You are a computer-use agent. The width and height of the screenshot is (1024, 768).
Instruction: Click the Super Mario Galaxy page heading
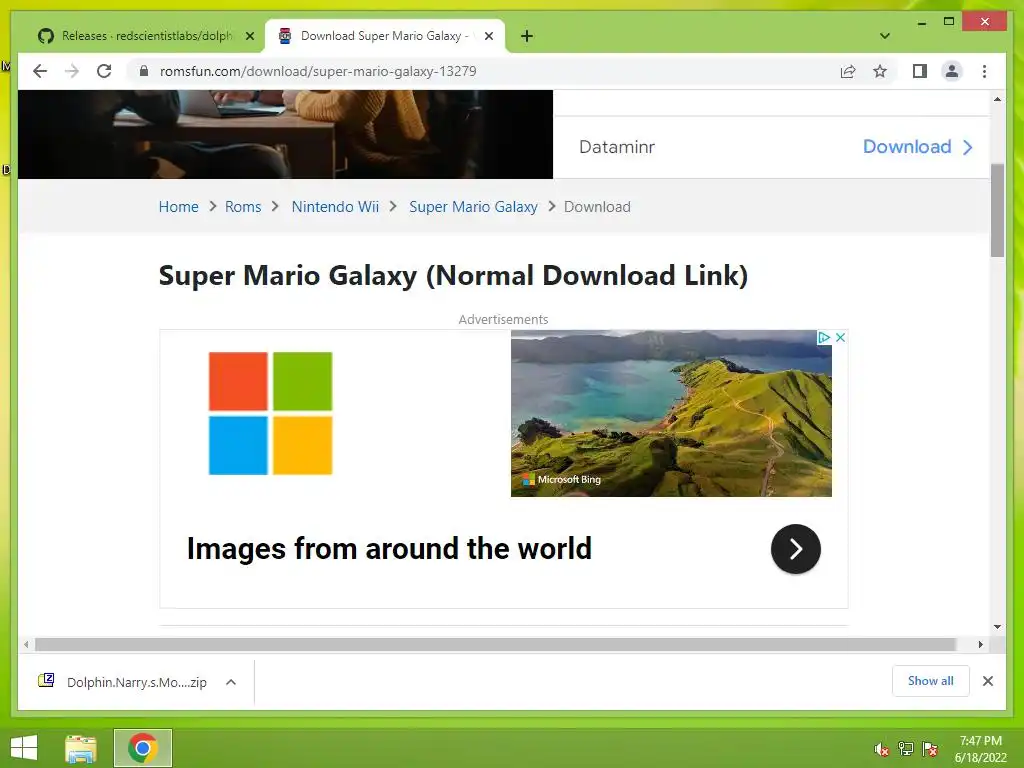pyautogui.click(x=453, y=276)
